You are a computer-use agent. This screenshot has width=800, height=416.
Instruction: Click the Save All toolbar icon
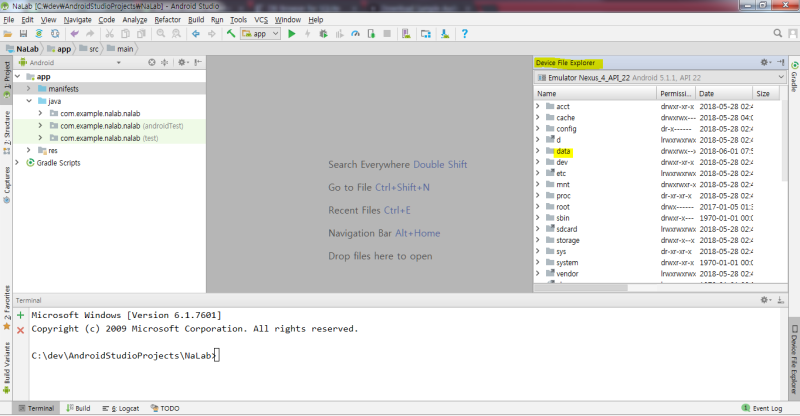pos(23,34)
